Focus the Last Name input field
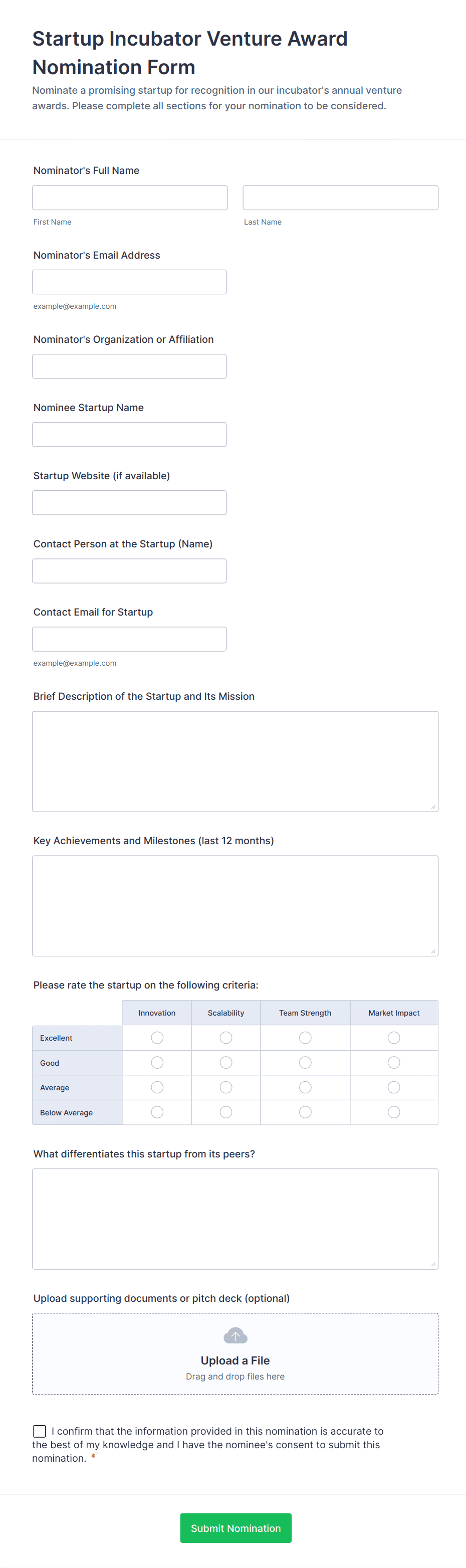 [x=341, y=198]
